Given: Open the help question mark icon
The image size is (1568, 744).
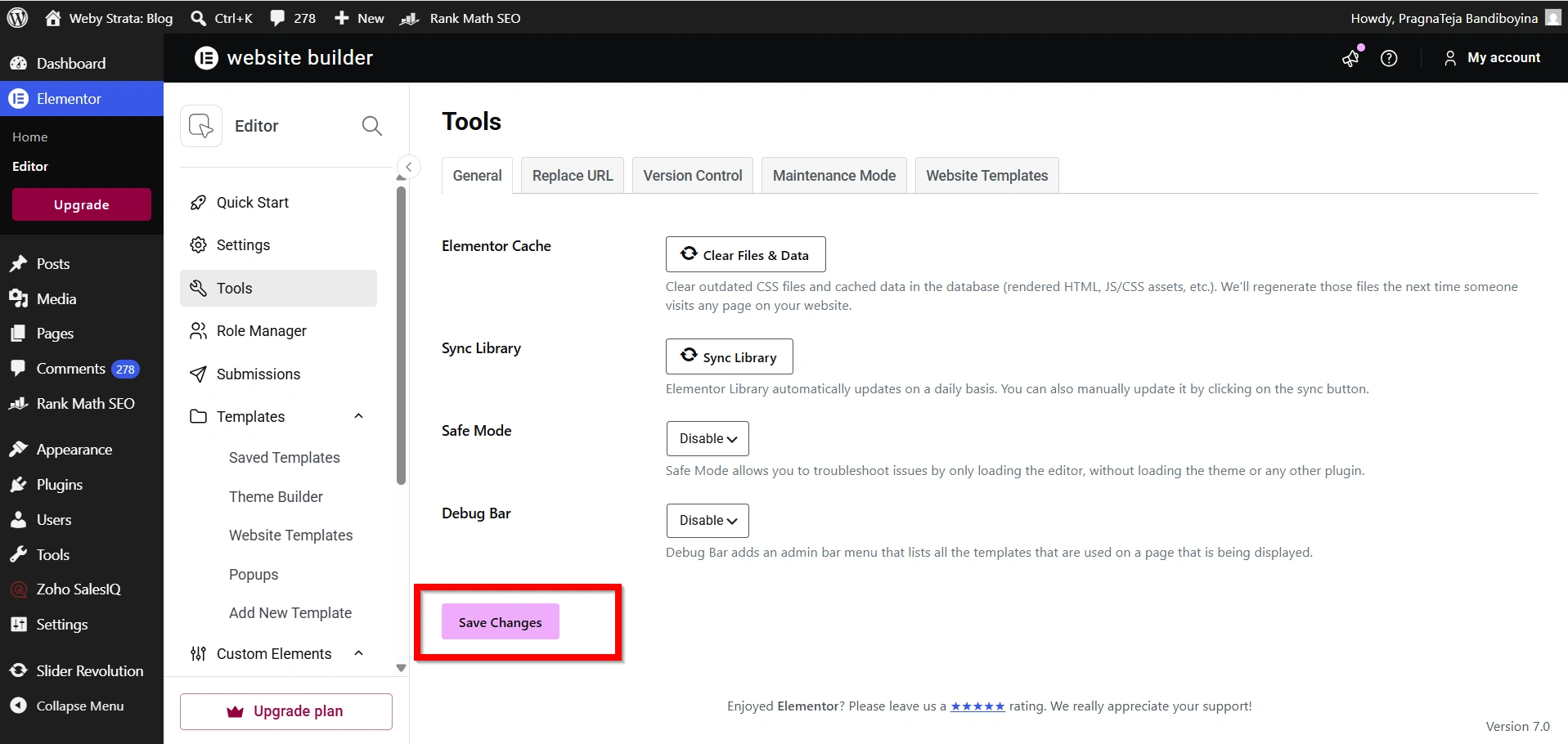Looking at the screenshot, I should [x=1389, y=58].
